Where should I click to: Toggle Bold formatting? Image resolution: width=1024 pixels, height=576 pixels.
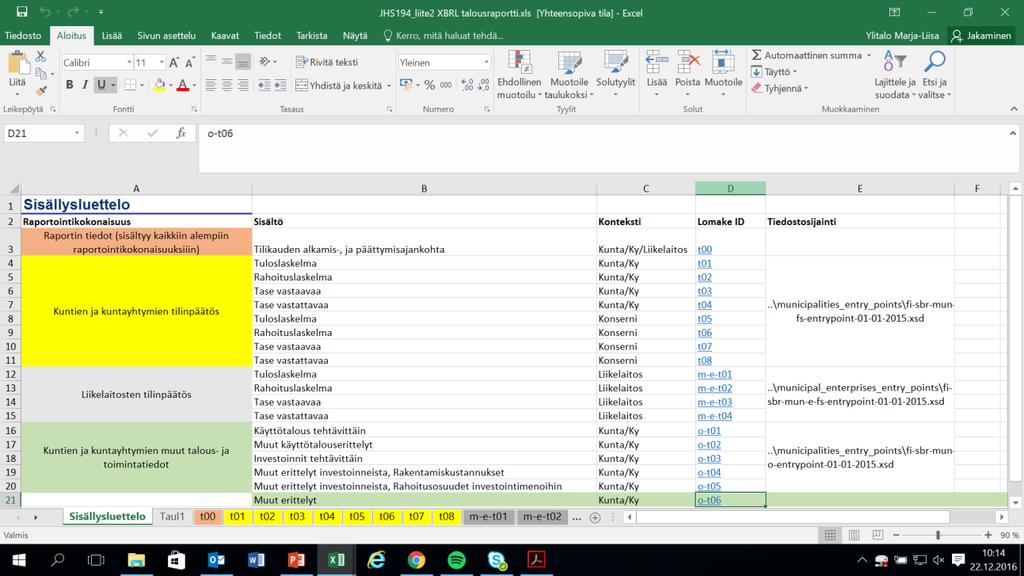tap(69, 85)
